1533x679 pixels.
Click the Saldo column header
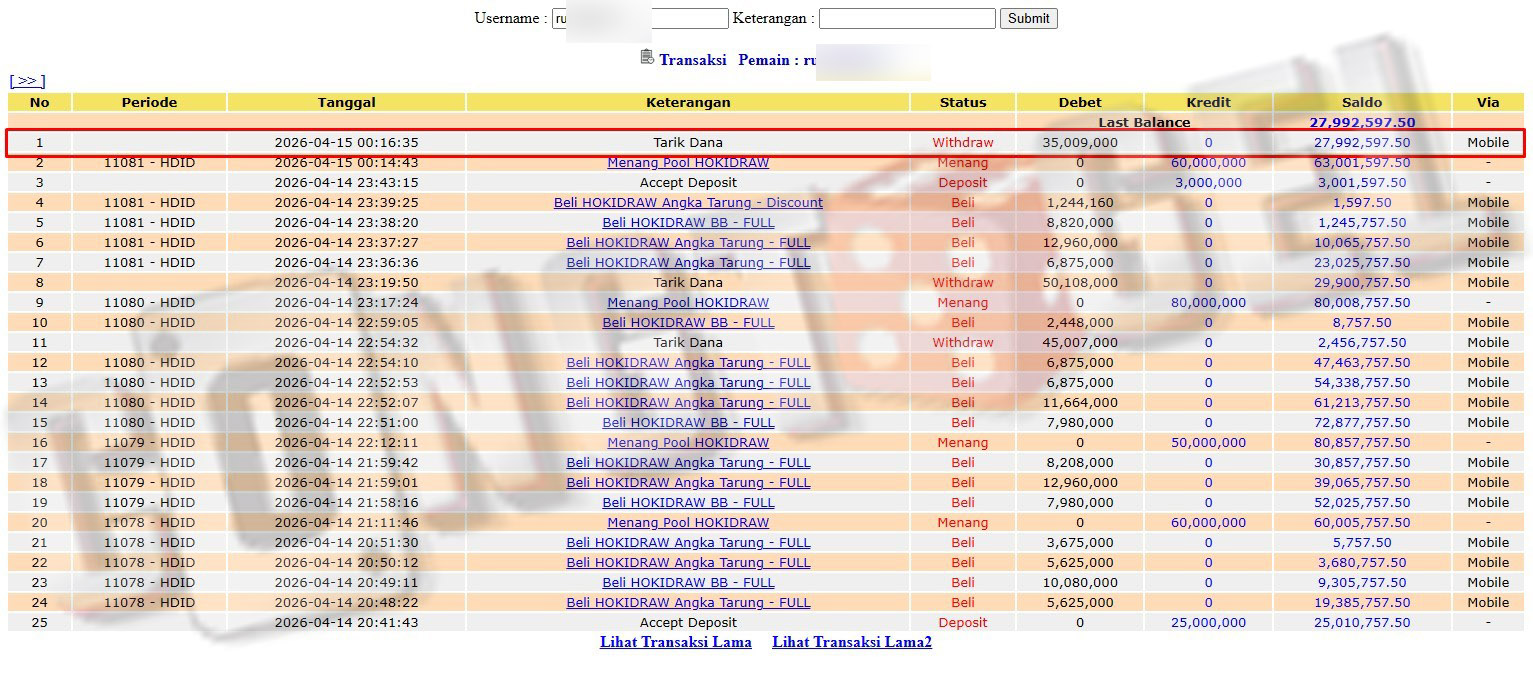pyautogui.click(x=1362, y=102)
